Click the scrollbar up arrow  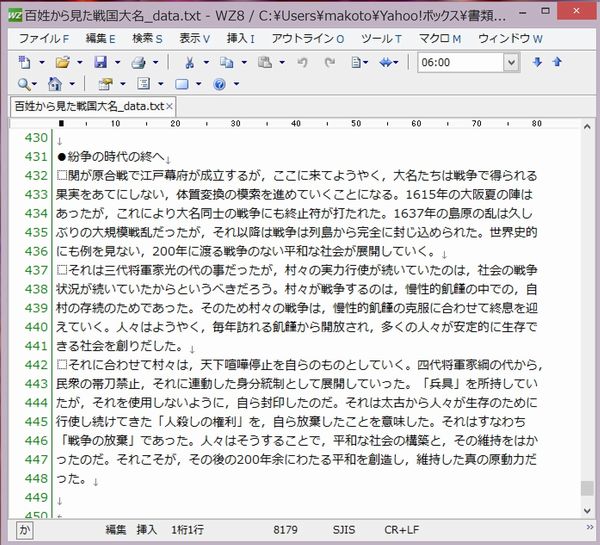coord(587,127)
